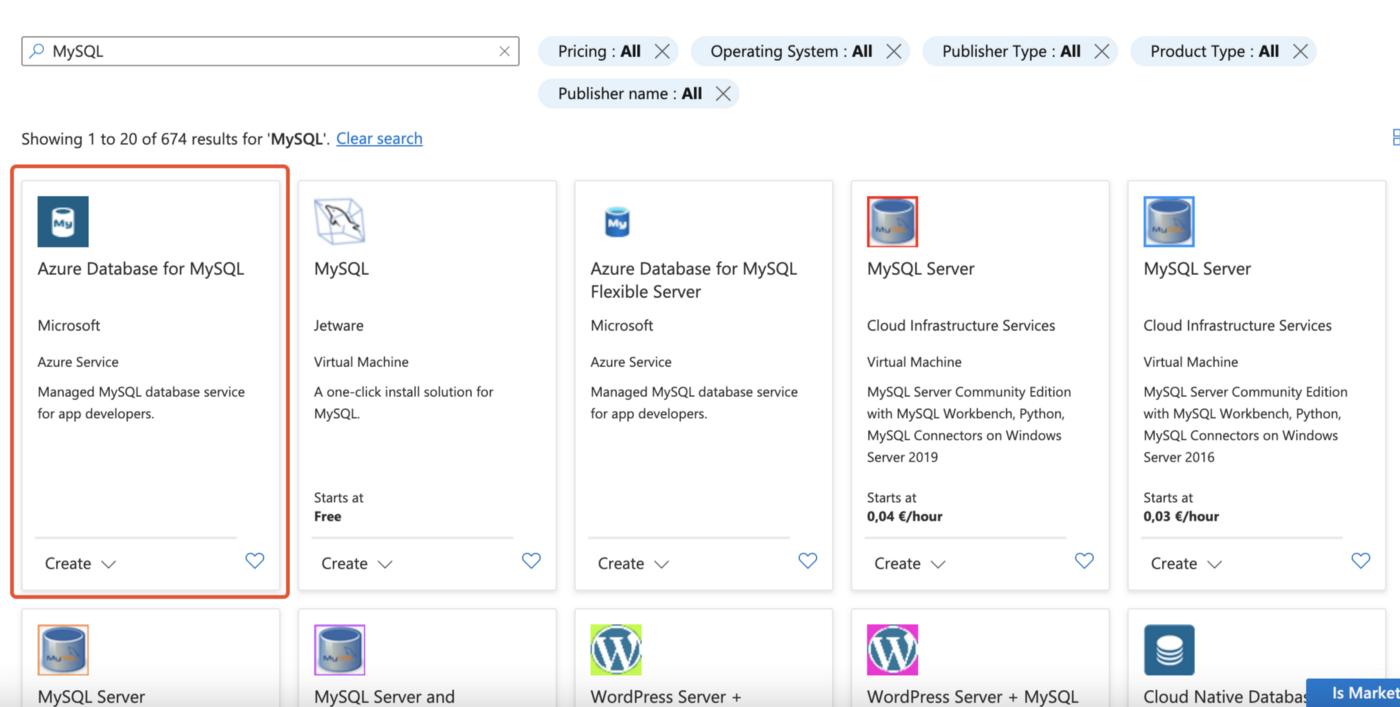This screenshot has height=707, width=1400.
Task: Click the Jetware MySQL dolphin icon
Action: (339, 222)
